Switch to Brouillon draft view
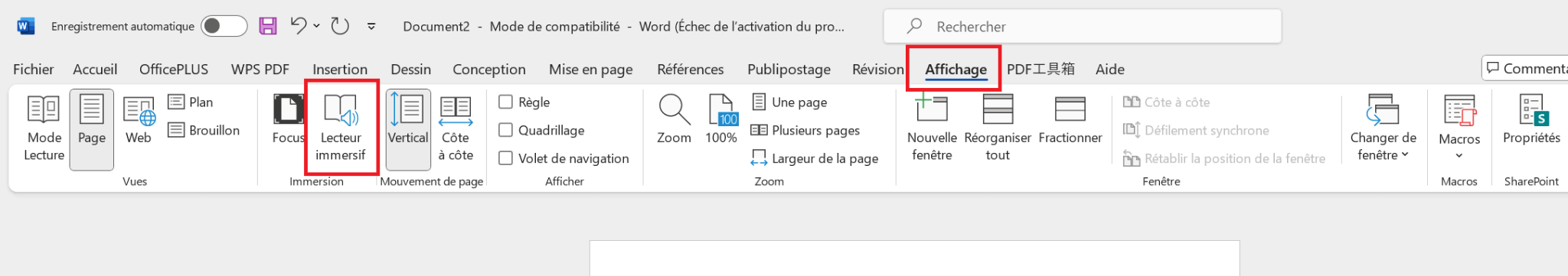 point(204,130)
